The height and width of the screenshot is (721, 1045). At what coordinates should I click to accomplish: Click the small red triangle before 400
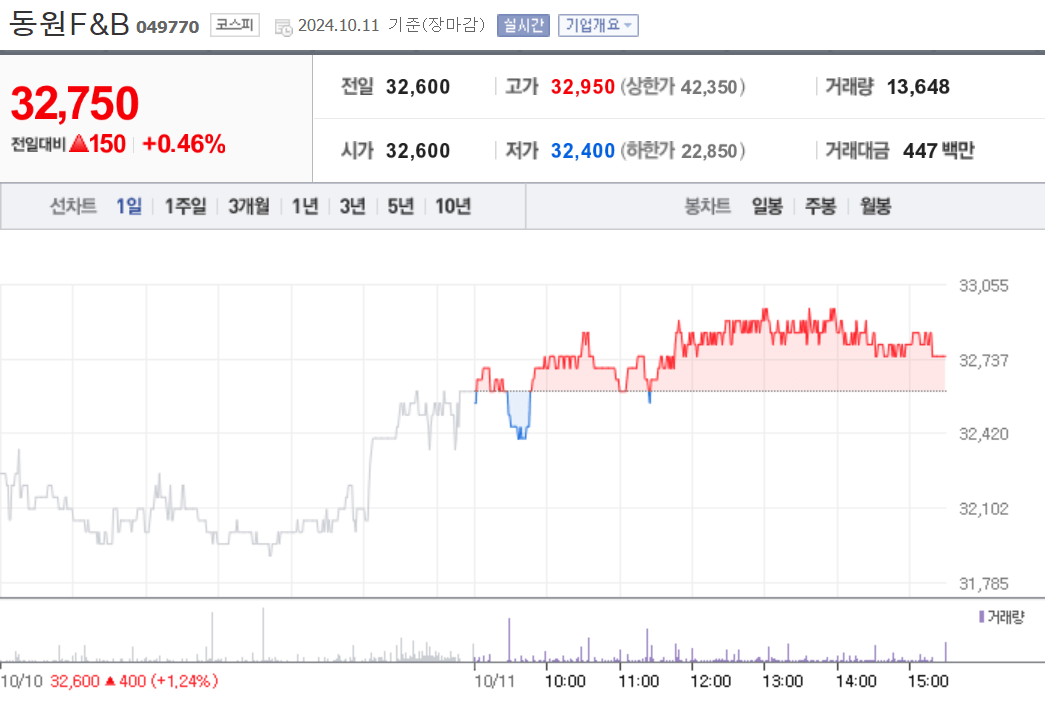click(x=111, y=681)
